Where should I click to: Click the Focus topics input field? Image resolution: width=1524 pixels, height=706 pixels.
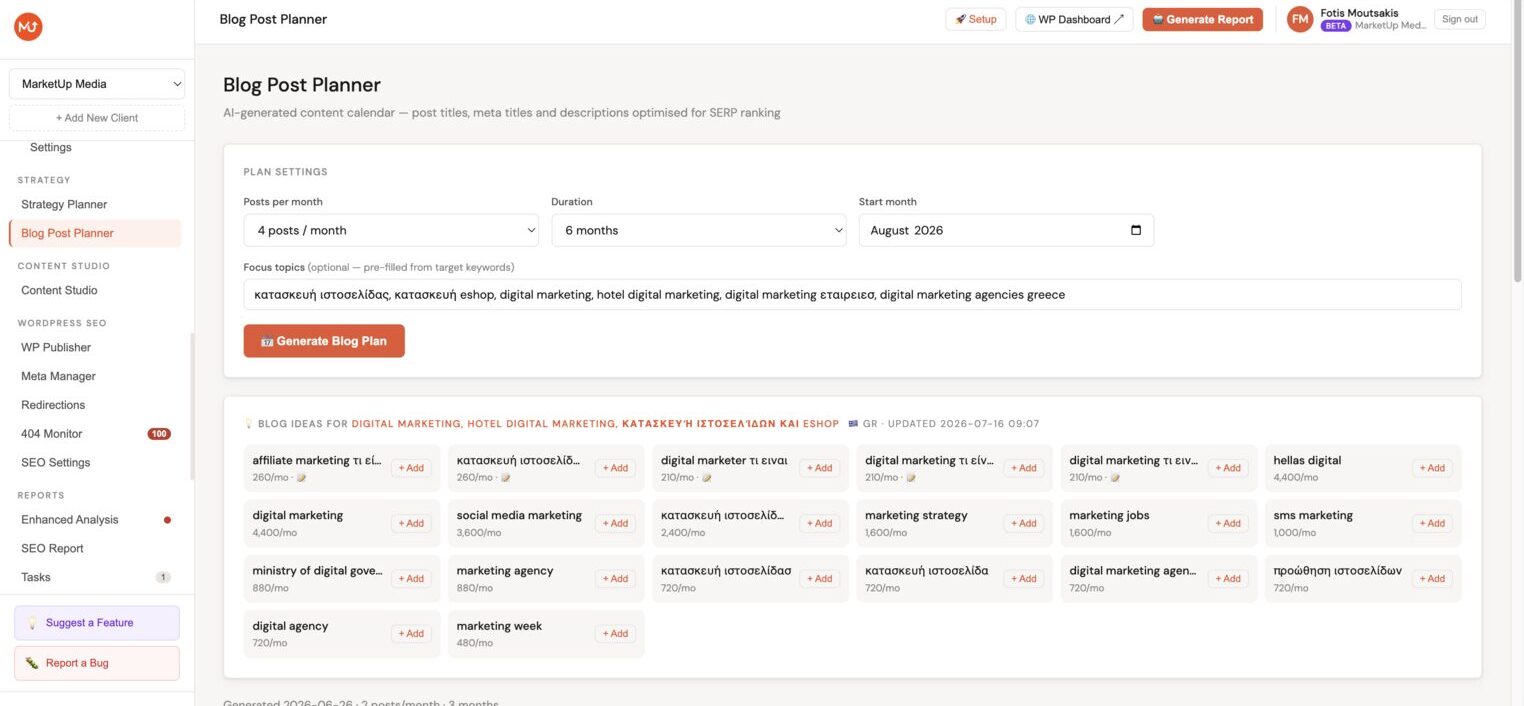click(852, 295)
